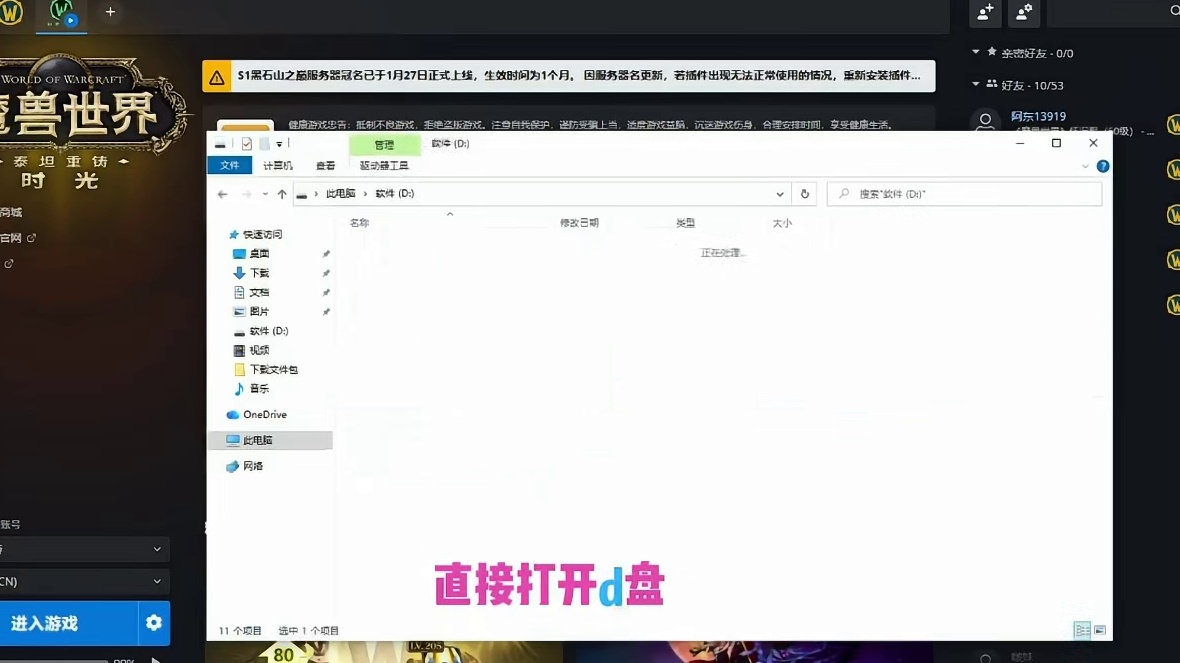This screenshot has height=663, width=1180.
Task: Click the refresh icon in the address bar
Action: (x=804, y=193)
